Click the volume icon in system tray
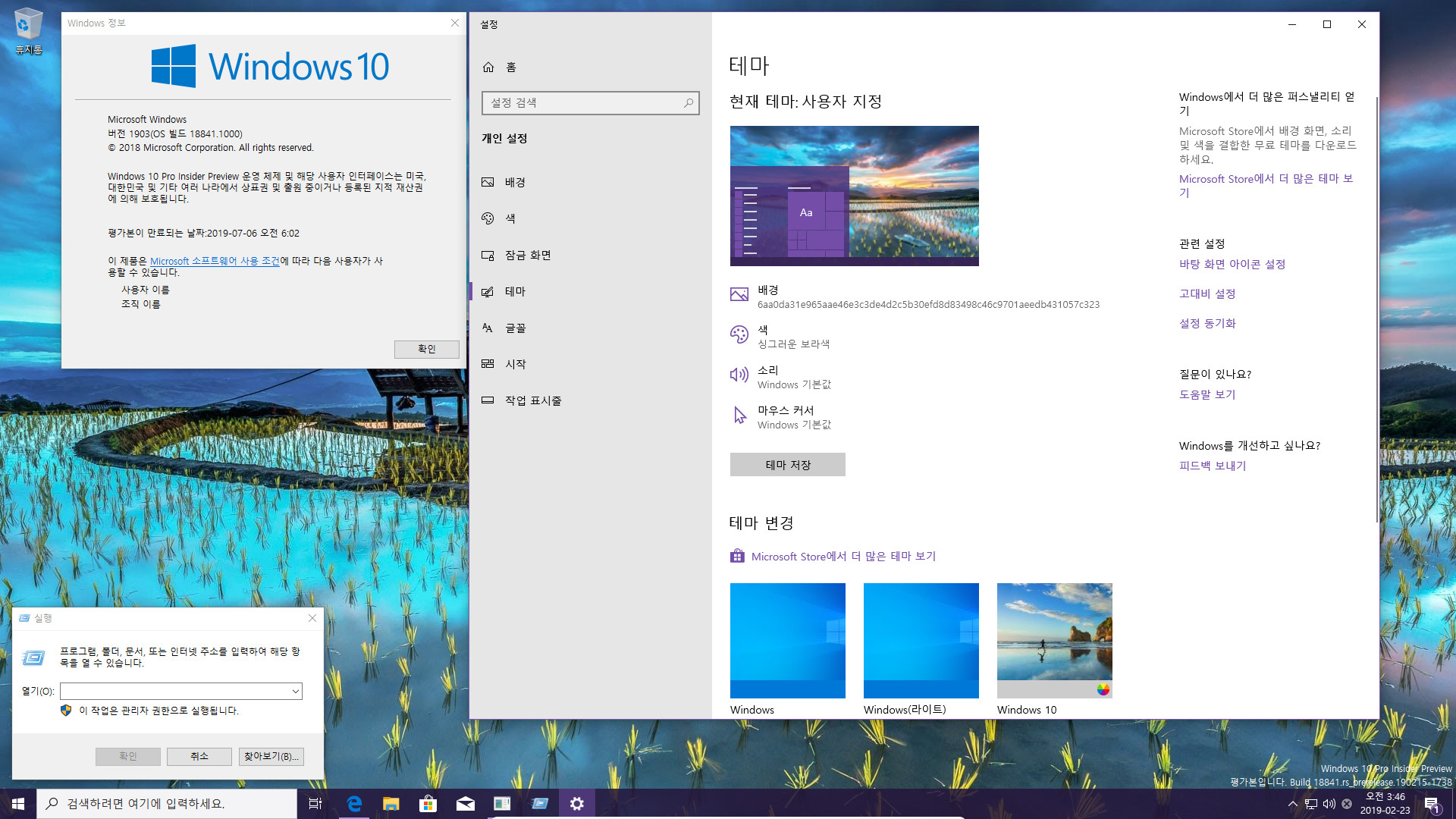 click(1329, 804)
